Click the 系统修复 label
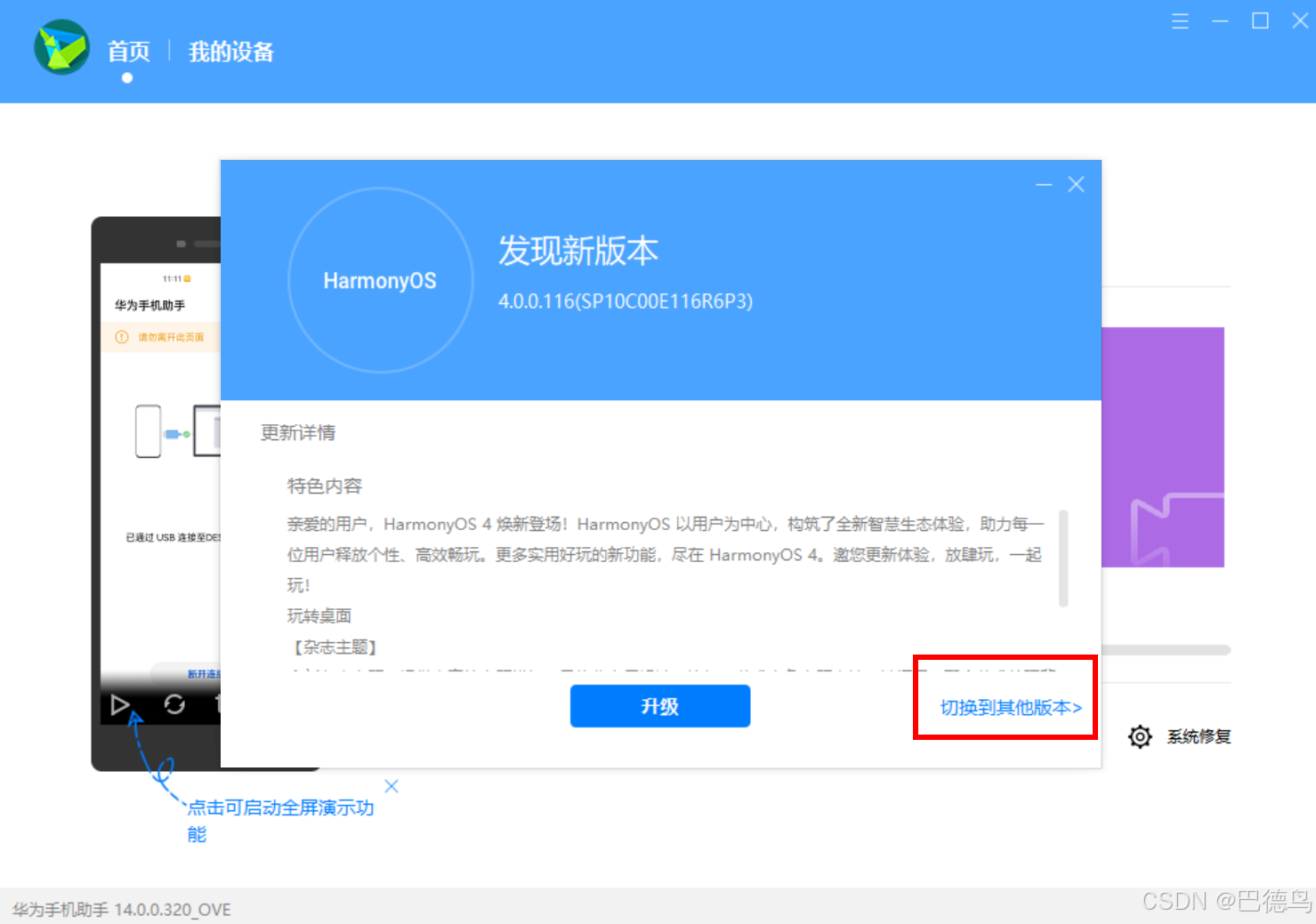The width and height of the screenshot is (1316, 924). 1199,736
